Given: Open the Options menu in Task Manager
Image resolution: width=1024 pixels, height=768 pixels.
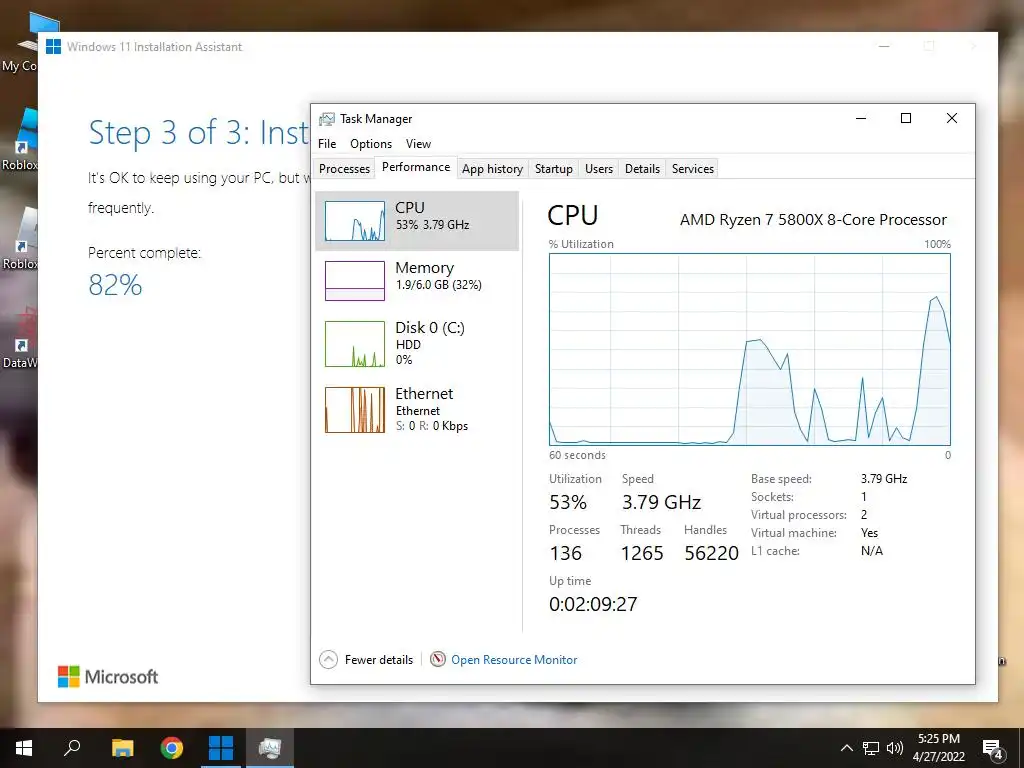Looking at the screenshot, I should point(371,144).
